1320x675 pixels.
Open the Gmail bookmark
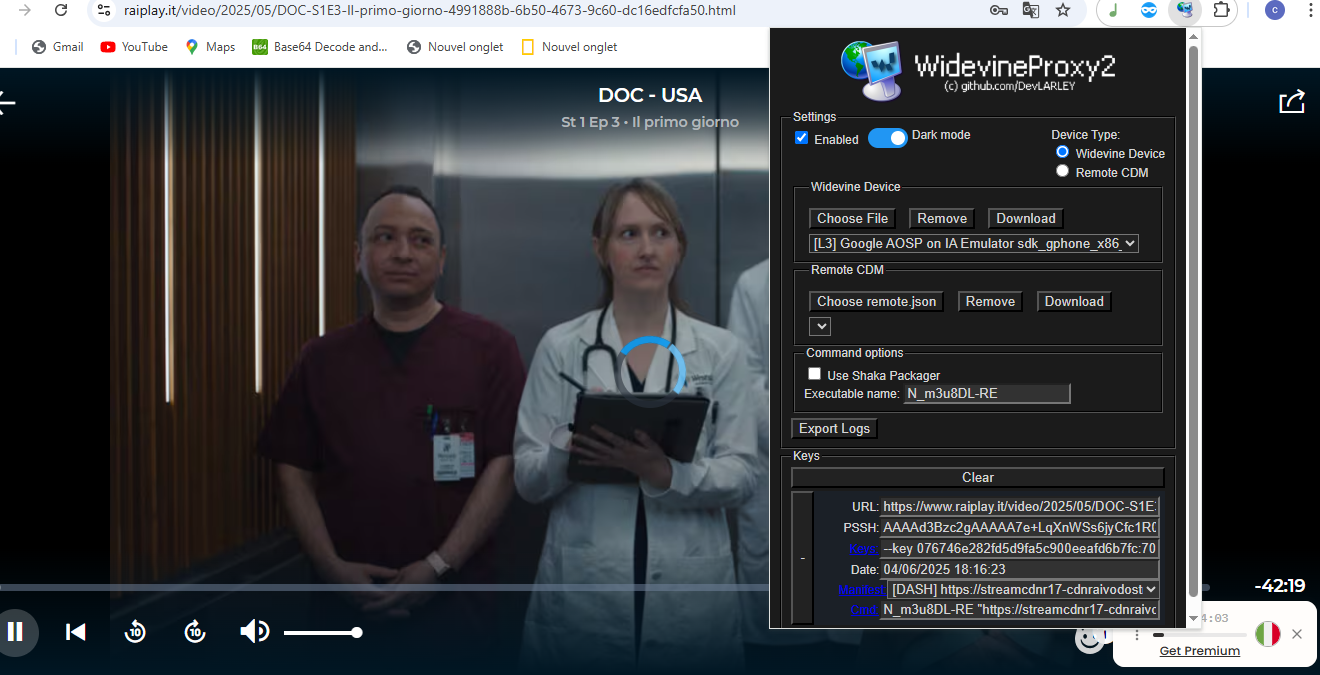pyautogui.click(x=58, y=47)
